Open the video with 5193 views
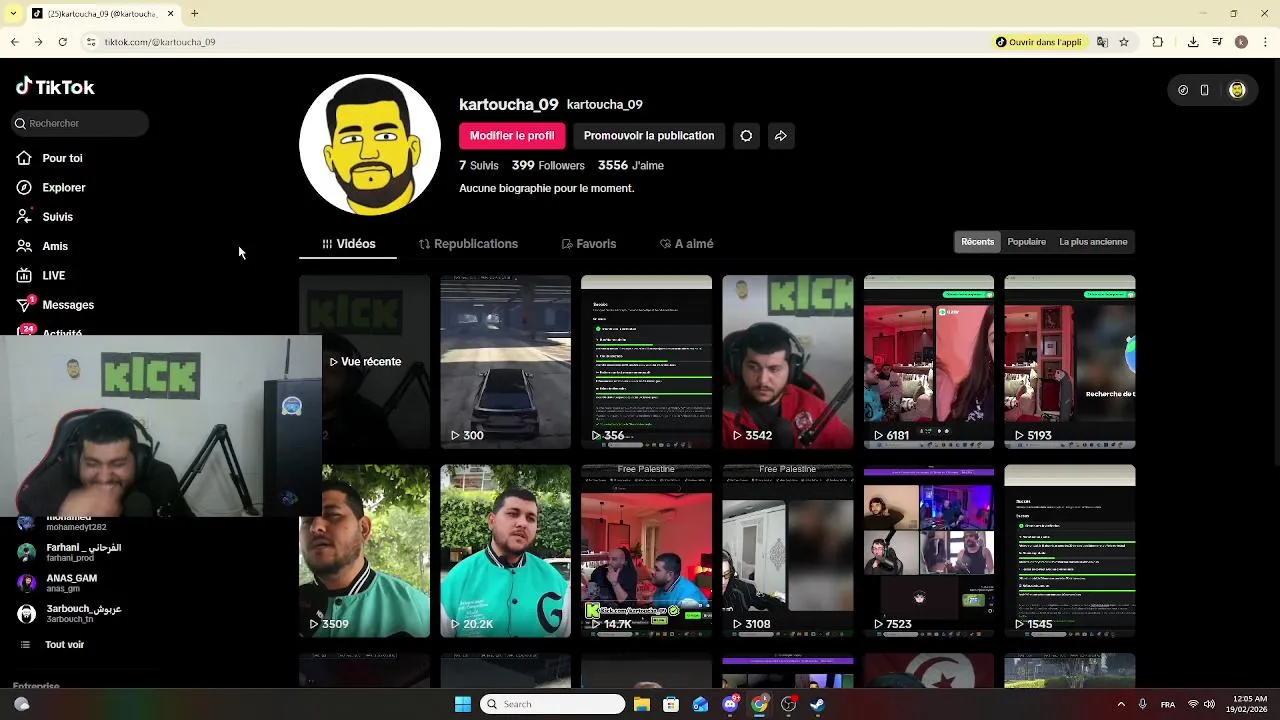The image size is (1280, 720). pyautogui.click(x=1070, y=362)
